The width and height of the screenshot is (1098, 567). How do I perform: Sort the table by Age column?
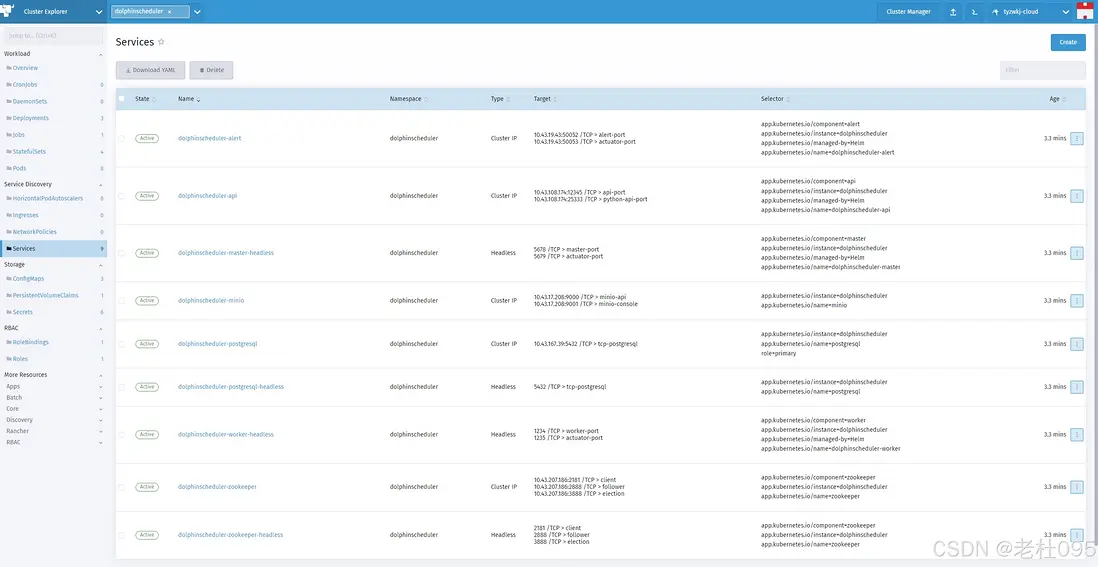point(1057,99)
